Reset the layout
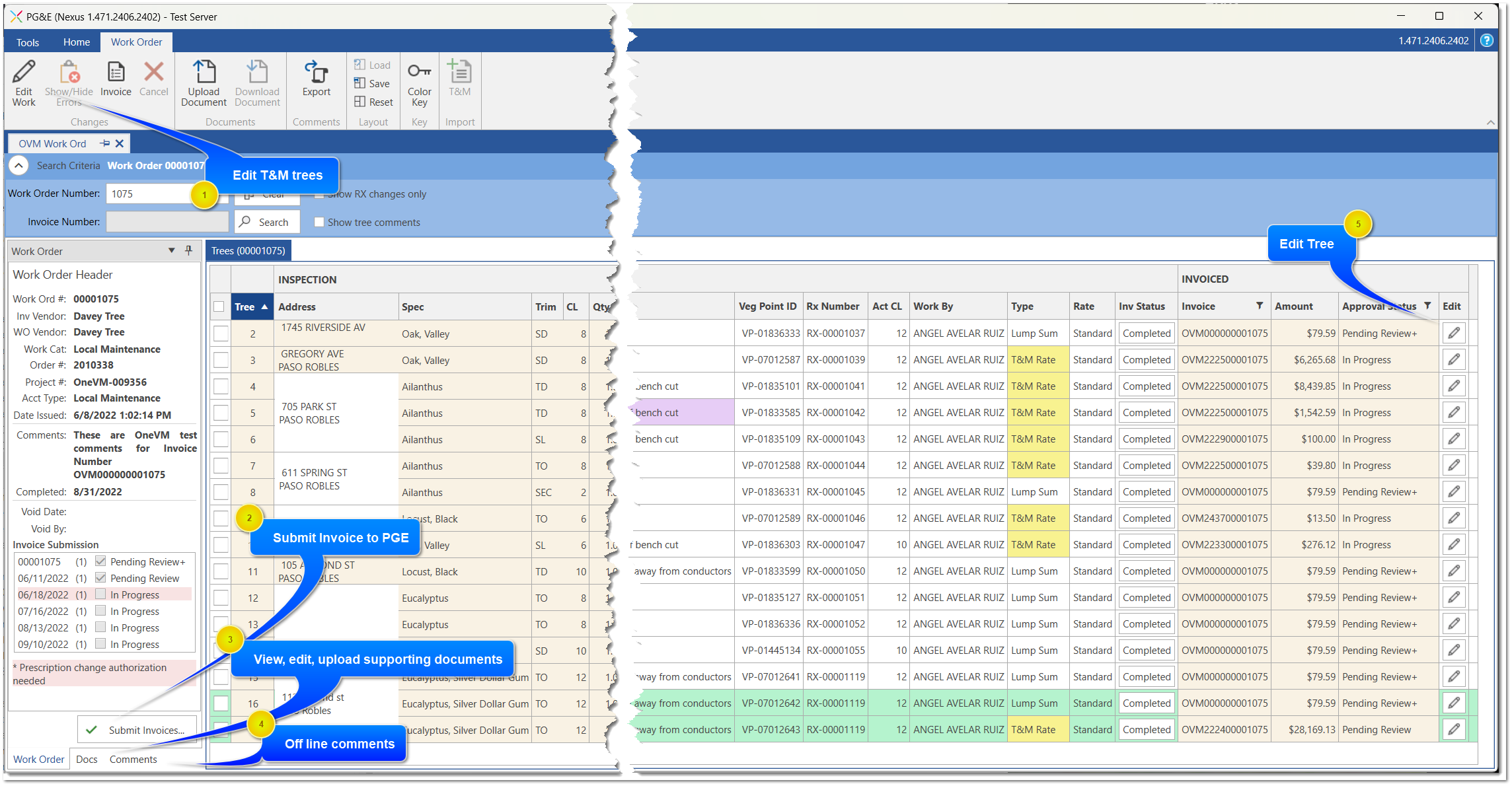1512x786 pixels. [x=373, y=102]
